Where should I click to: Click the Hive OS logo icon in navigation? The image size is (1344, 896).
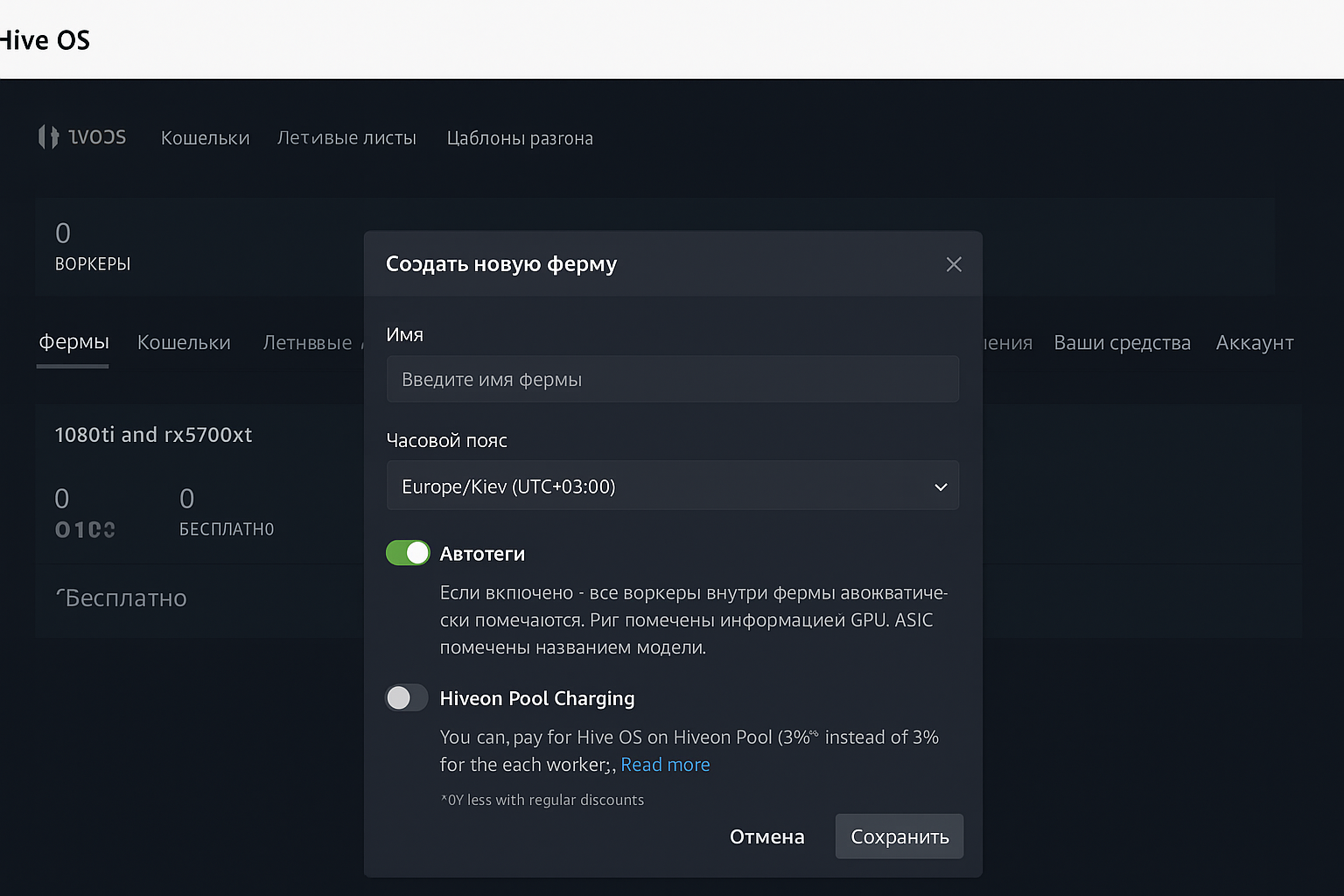pyautogui.click(x=48, y=136)
